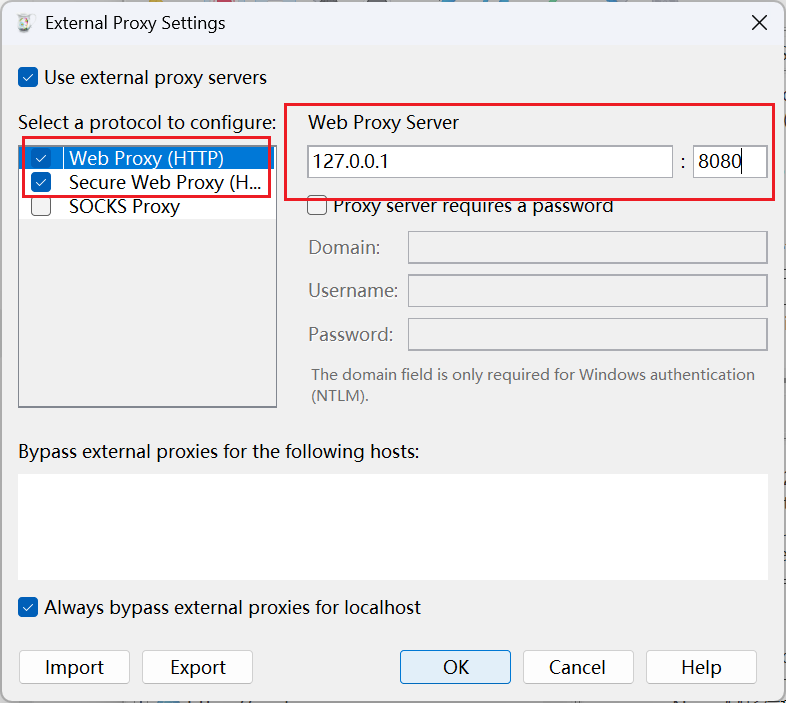The height and width of the screenshot is (703, 786).
Task: Select the Web Proxy (HTTP) protocol row
Action: pyautogui.click(x=147, y=158)
